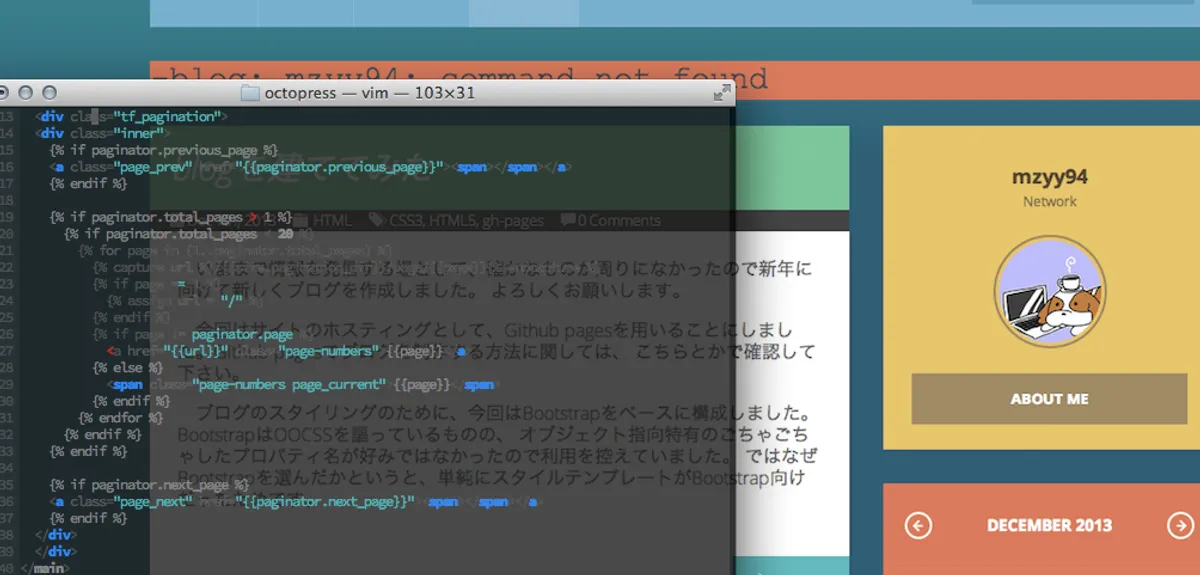This screenshot has height=575, width=1200.
Task: Close the vim terminal window
Action: click(x=3, y=93)
